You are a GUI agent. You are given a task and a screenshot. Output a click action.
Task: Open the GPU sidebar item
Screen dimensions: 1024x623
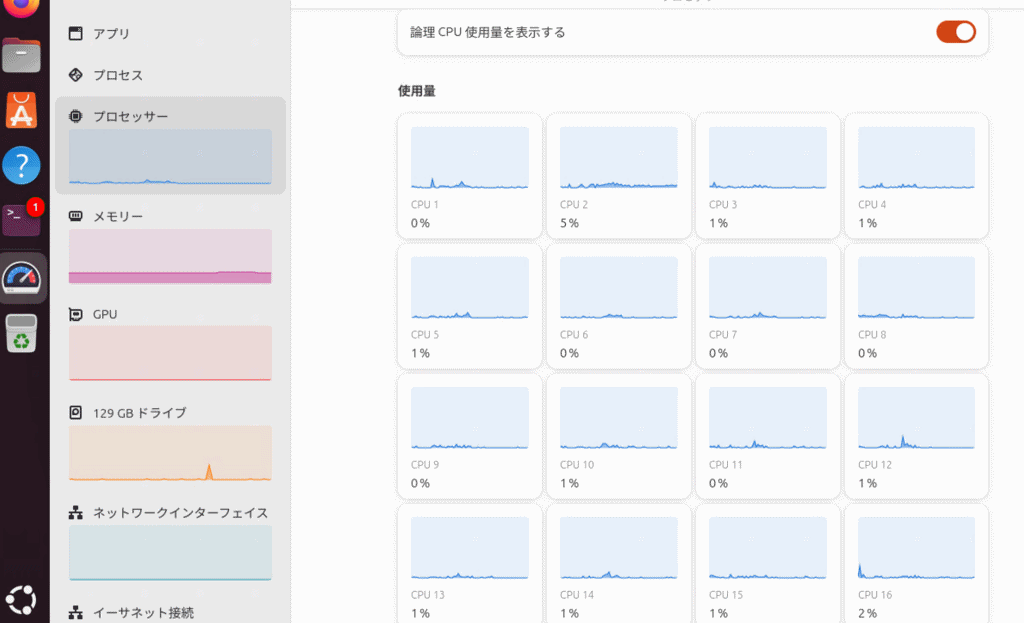(x=105, y=314)
